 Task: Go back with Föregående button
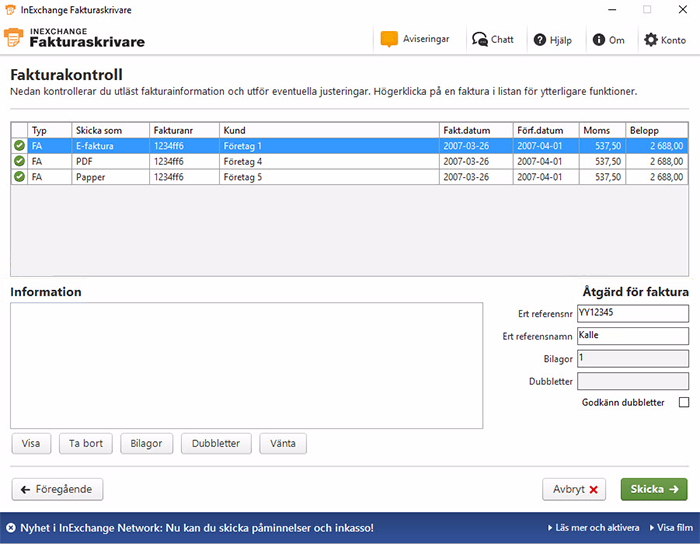click(x=57, y=490)
